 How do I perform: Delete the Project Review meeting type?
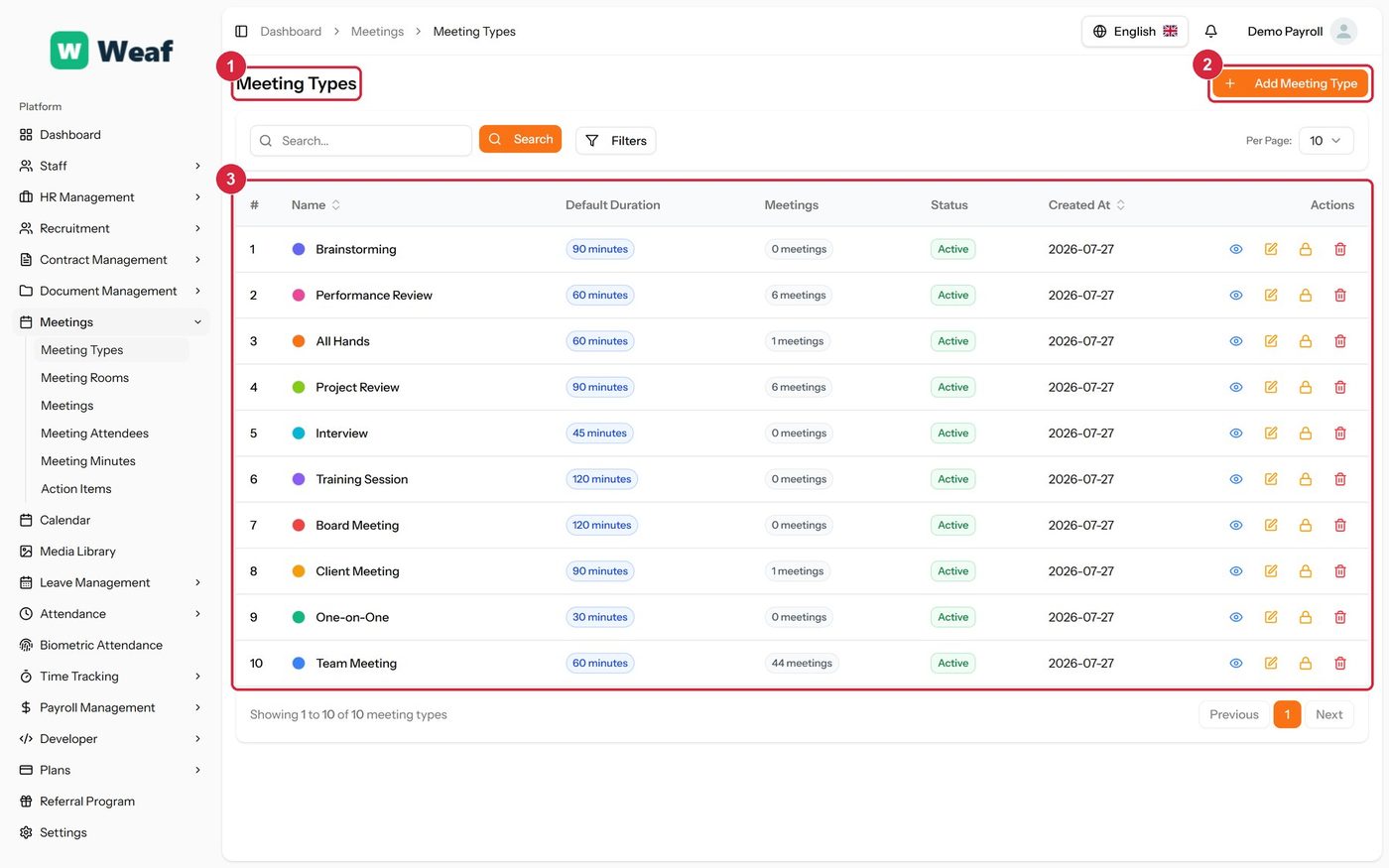1340,387
